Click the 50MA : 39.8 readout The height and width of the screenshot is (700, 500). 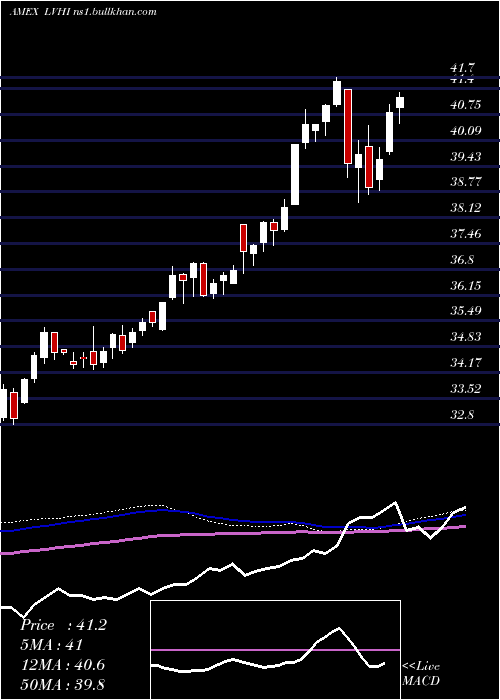tap(62, 684)
